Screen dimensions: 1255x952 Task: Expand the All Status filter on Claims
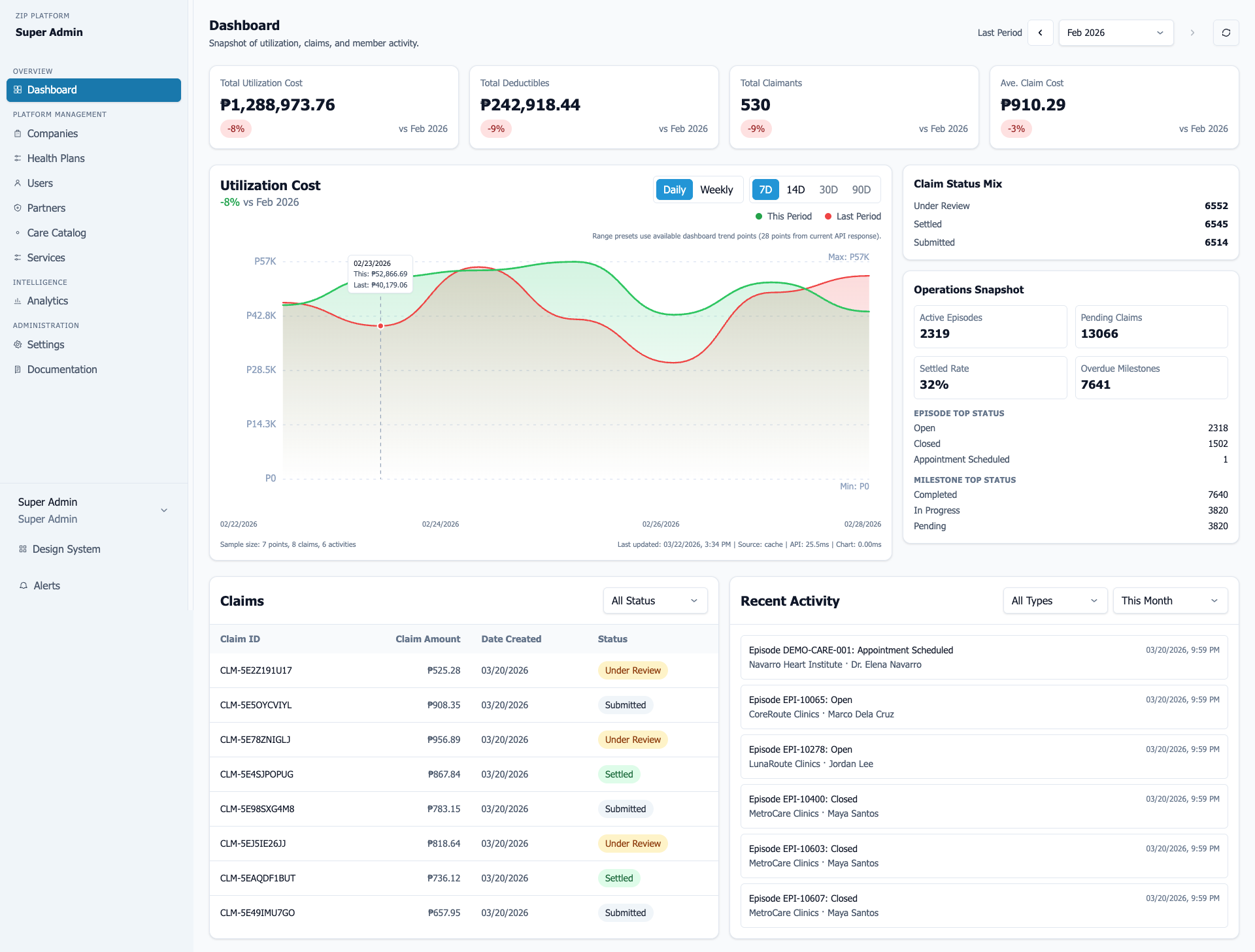(654, 600)
